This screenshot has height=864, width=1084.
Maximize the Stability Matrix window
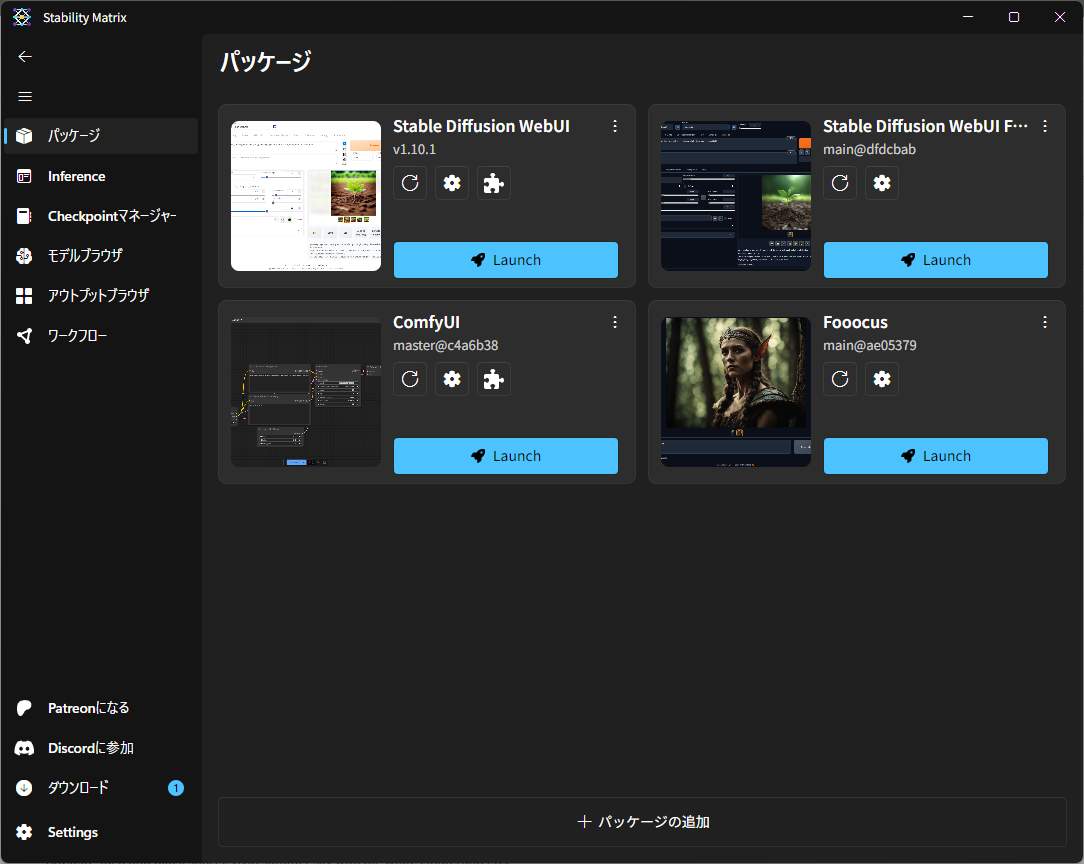(x=1013, y=17)
